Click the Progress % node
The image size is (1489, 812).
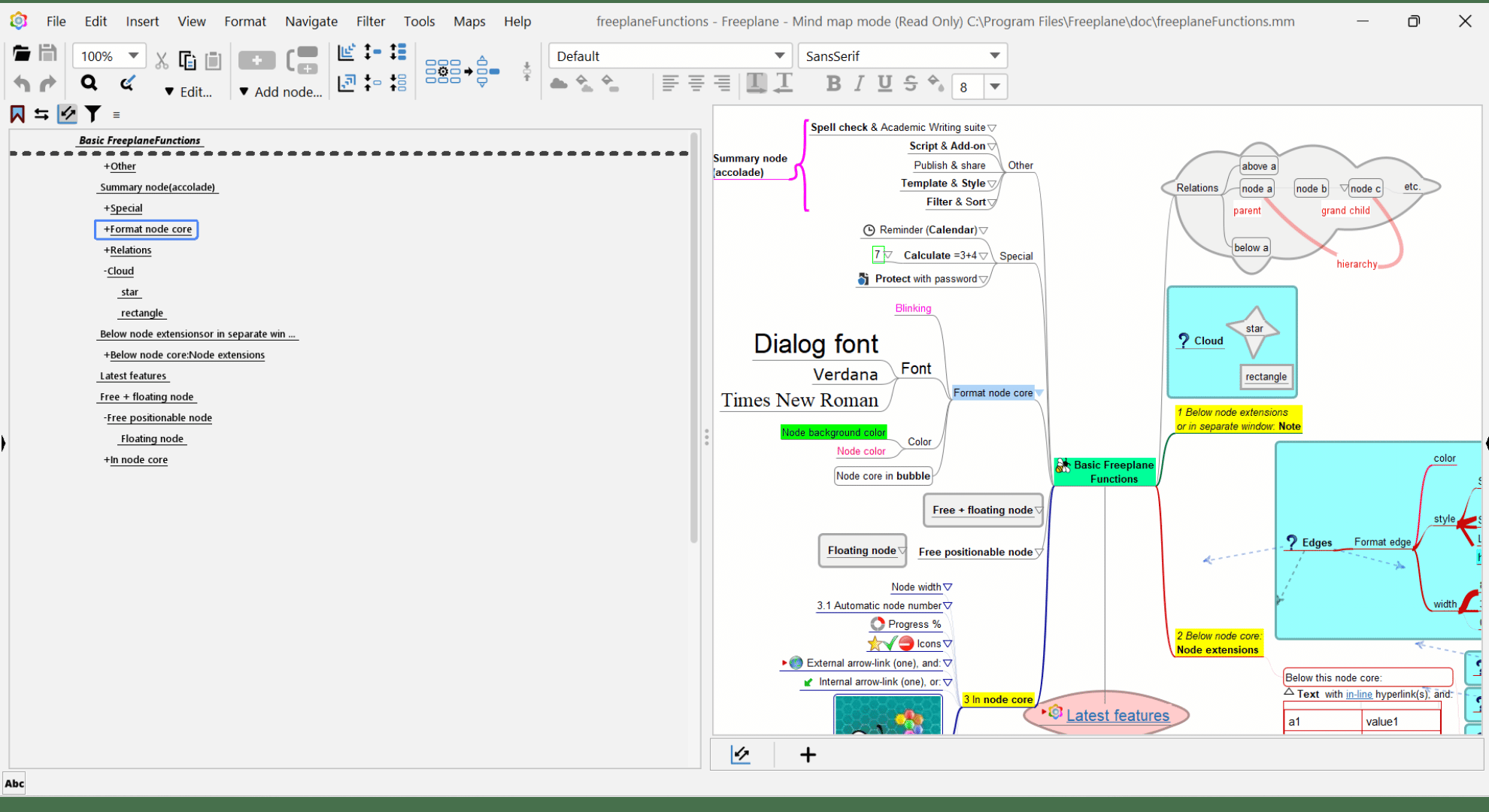pos(907,624)
